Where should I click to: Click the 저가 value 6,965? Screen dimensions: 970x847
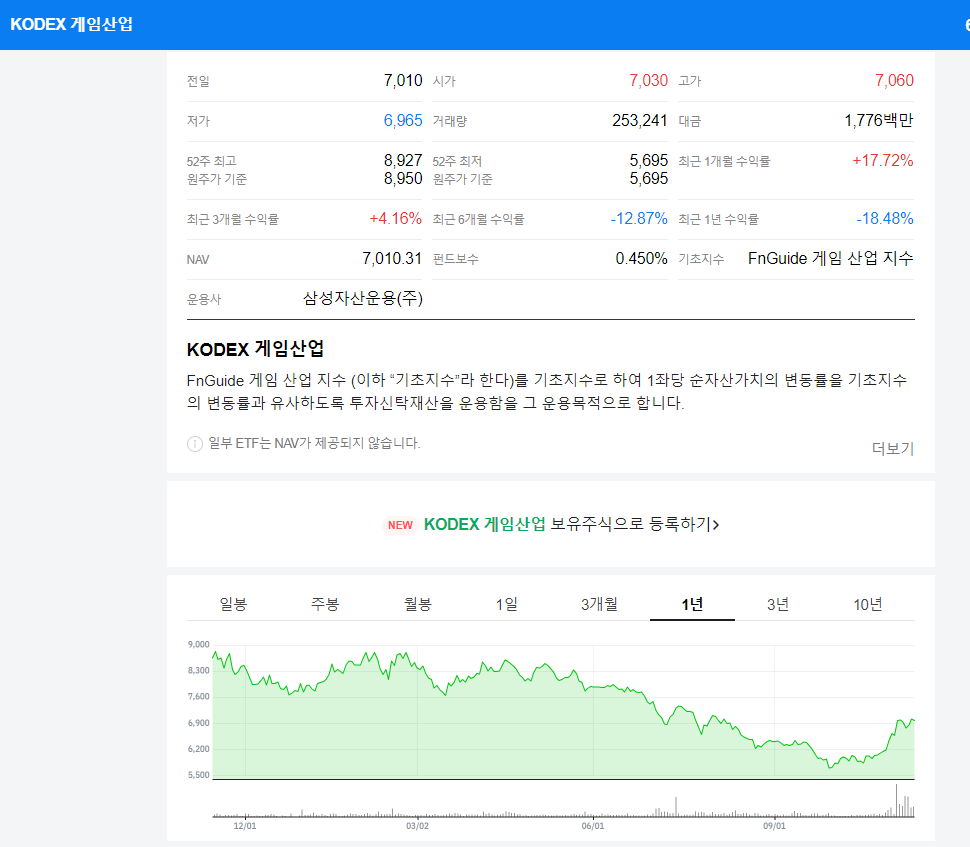403,121
